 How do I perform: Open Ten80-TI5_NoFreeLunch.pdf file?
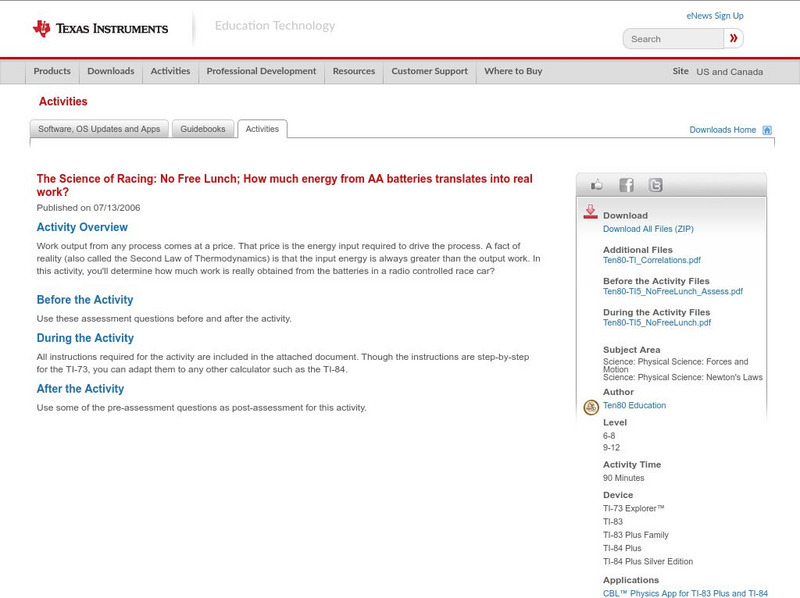click(x=657, y=322)
